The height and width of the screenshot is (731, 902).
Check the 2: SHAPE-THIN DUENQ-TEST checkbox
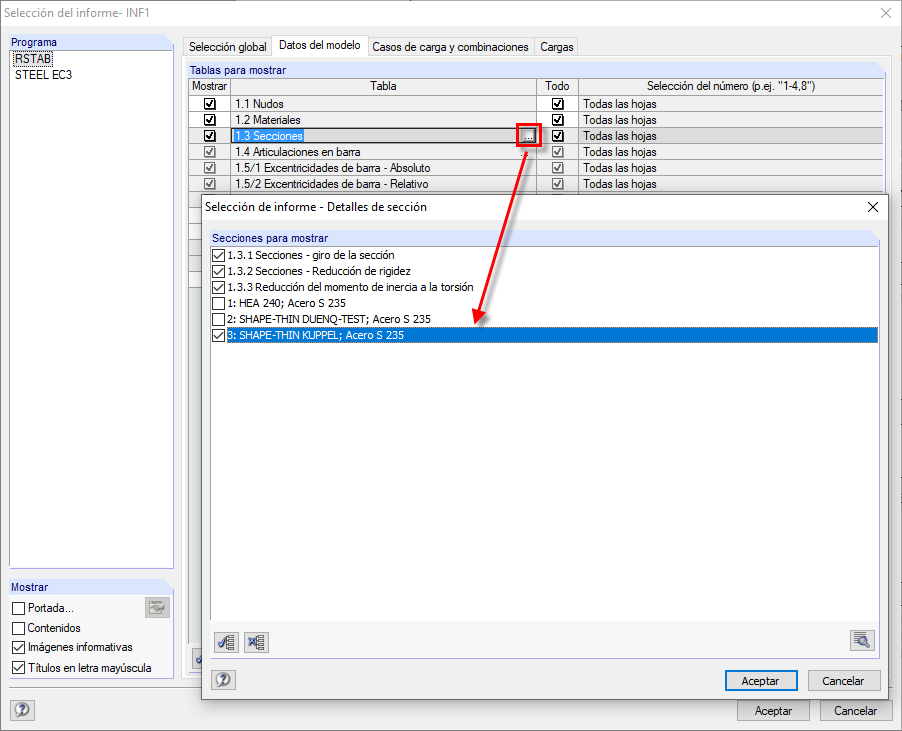click(219, 319)
